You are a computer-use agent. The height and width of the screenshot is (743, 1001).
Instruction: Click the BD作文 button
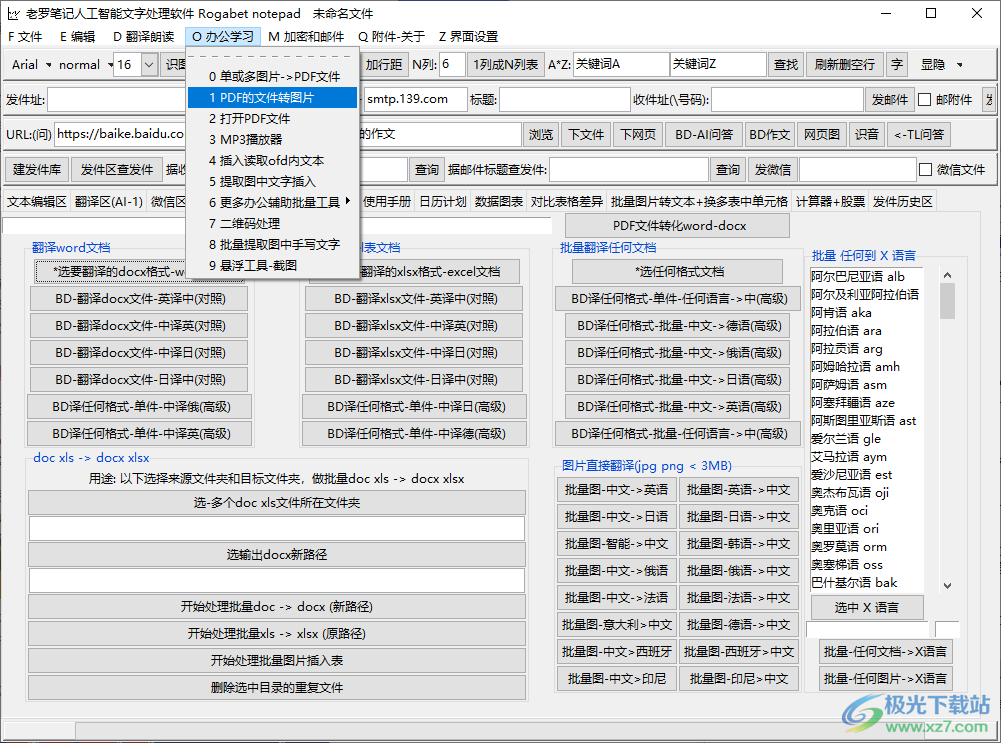[769, 135]
